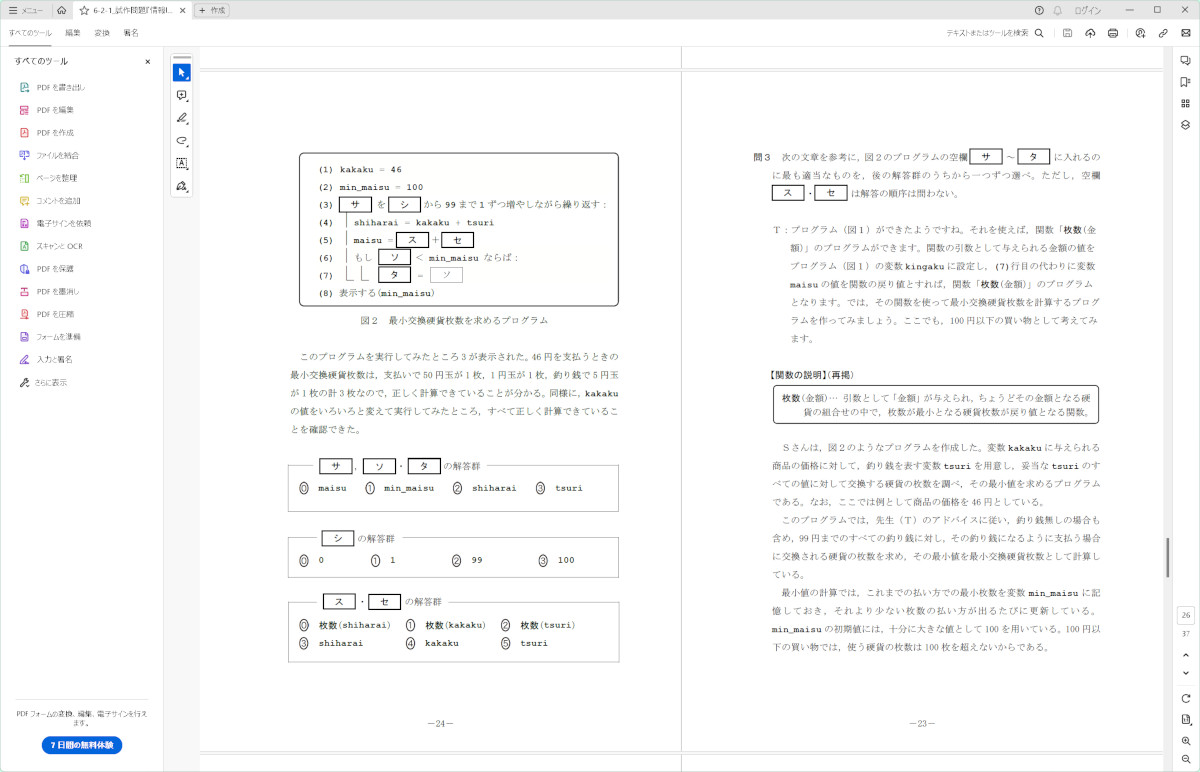The image size is (1200, 772).
Task: Click the vertical document scrollbar thumb
Action: tap(1167, 557)
